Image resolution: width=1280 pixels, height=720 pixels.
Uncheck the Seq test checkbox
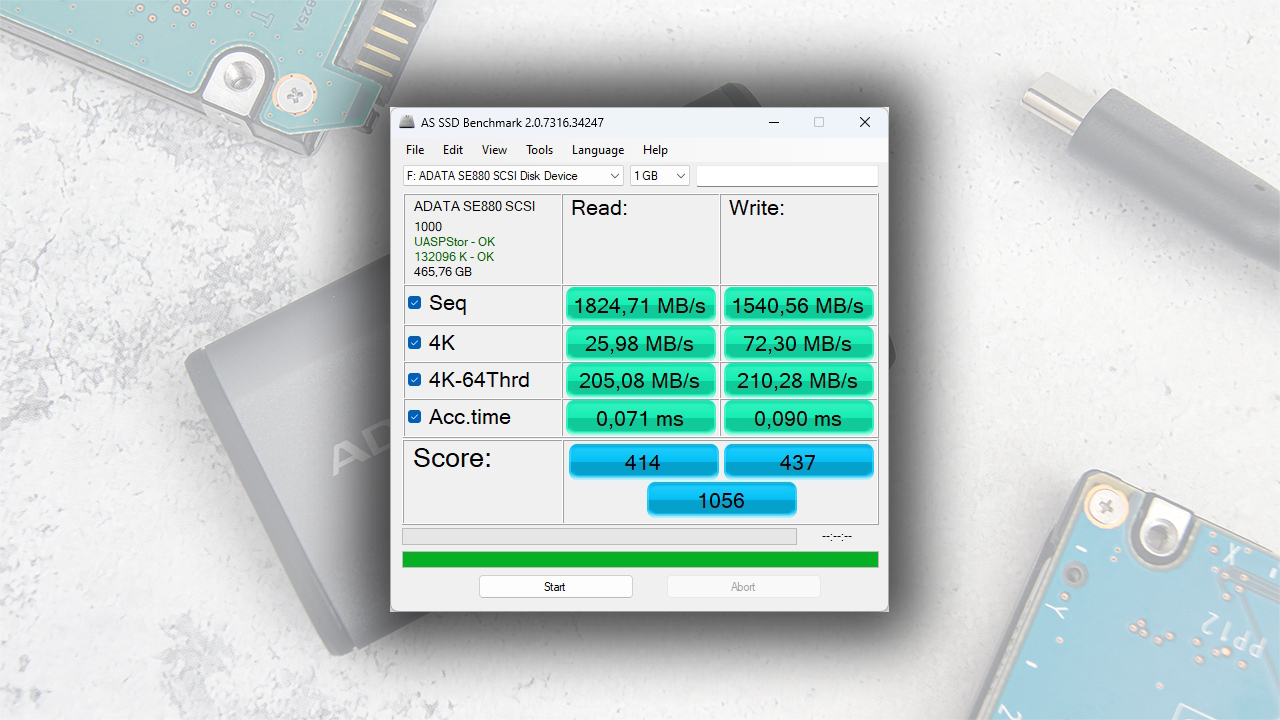414,303
